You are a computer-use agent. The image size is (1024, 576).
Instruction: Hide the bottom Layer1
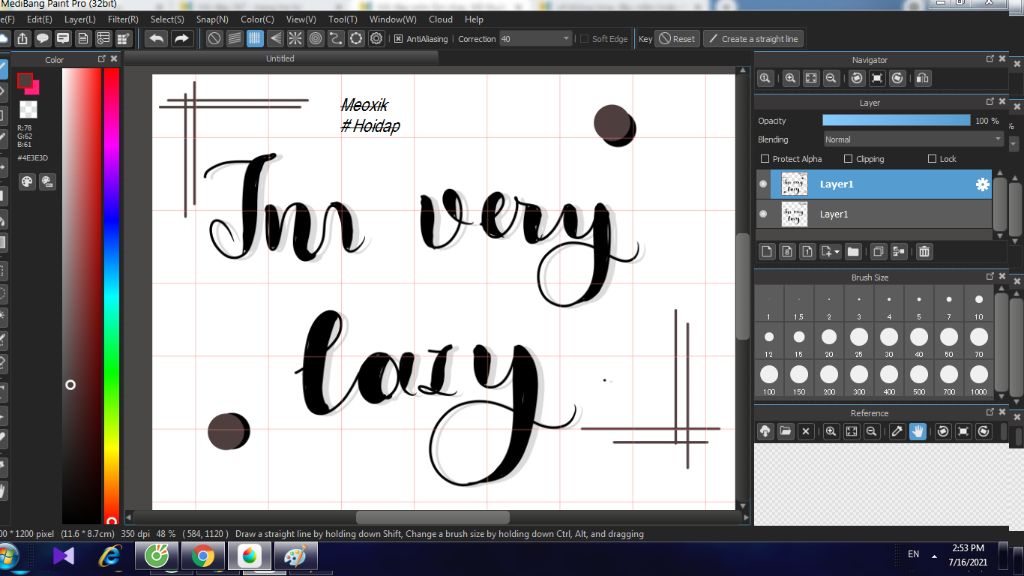763,214
